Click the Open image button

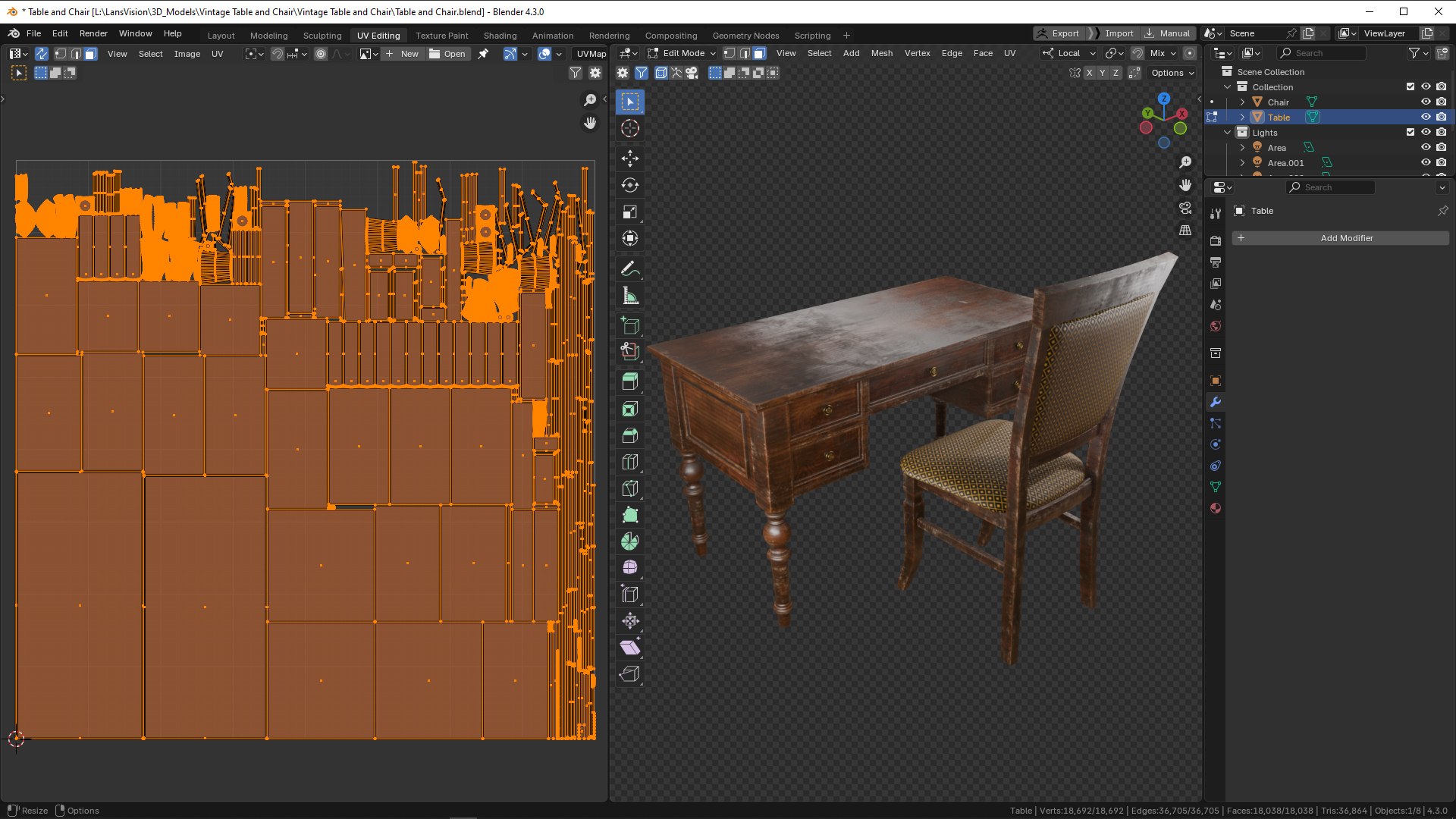click(x=447, y=54)
